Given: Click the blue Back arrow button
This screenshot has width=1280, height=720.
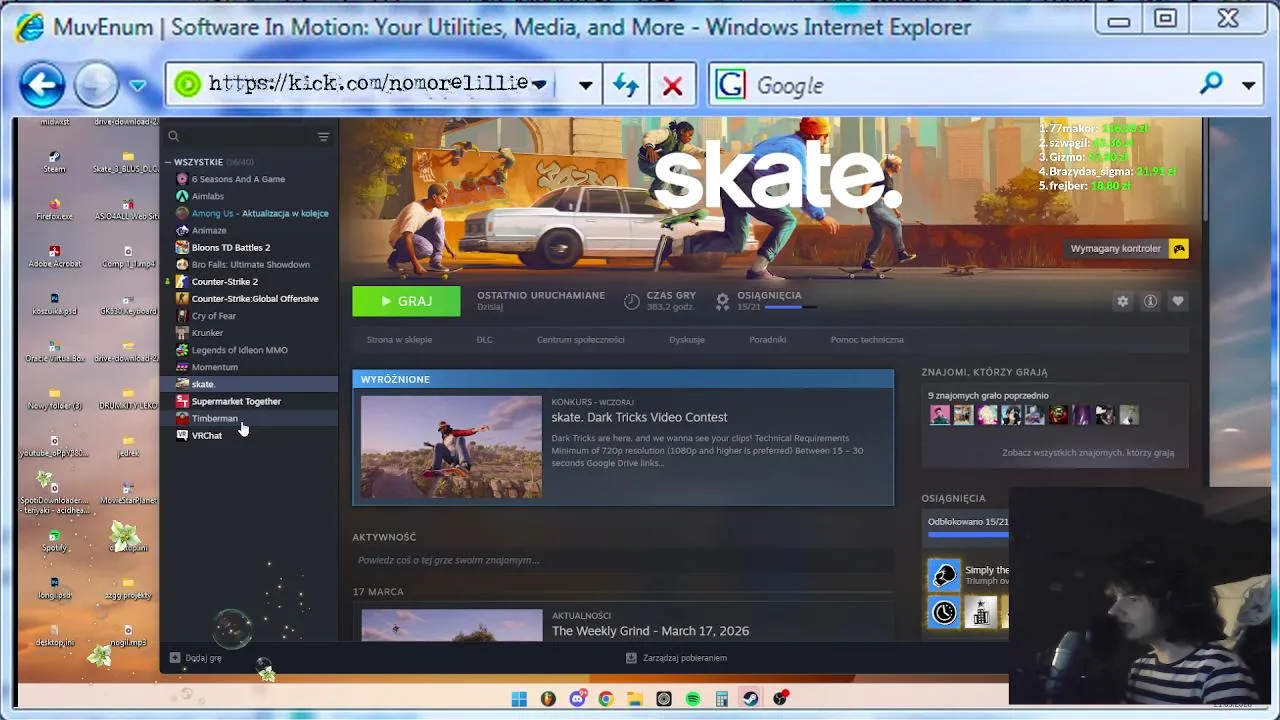Looking at the screenshot, I should coord(42,86).
